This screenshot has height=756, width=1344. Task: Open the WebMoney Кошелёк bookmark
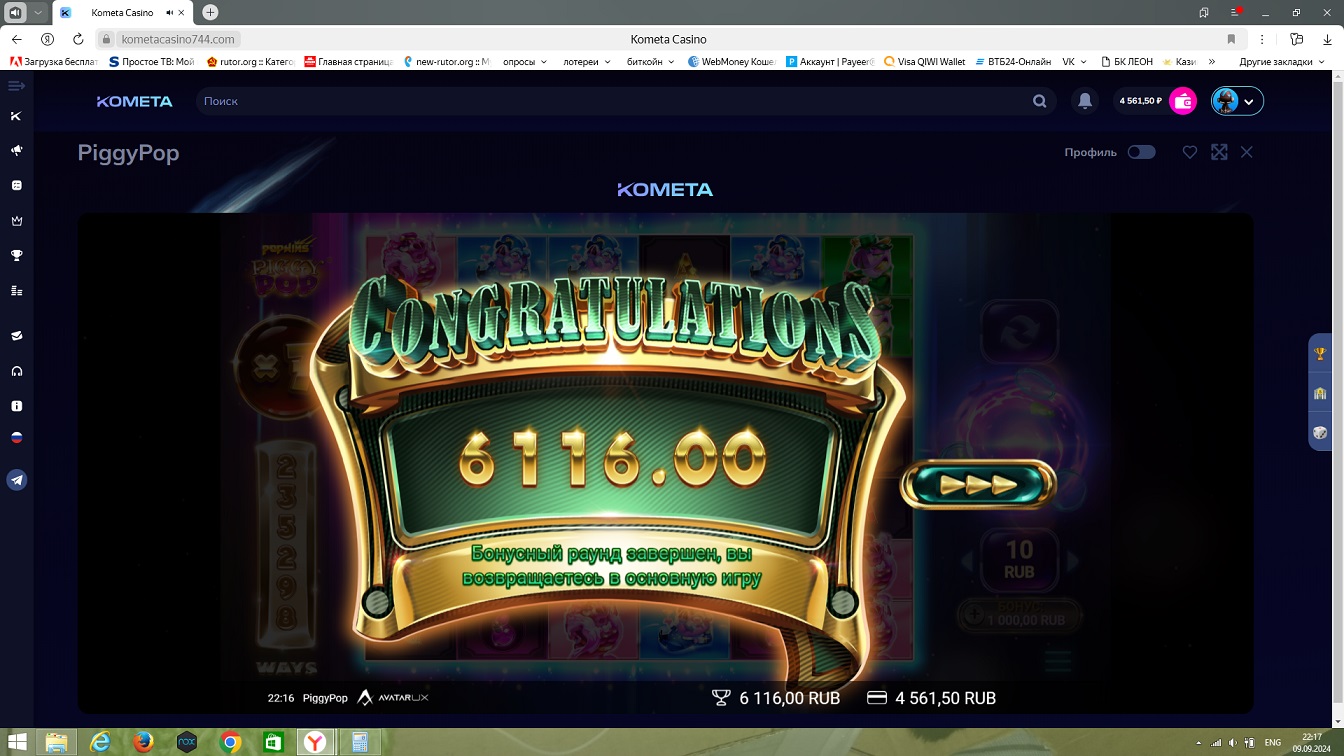732,61
